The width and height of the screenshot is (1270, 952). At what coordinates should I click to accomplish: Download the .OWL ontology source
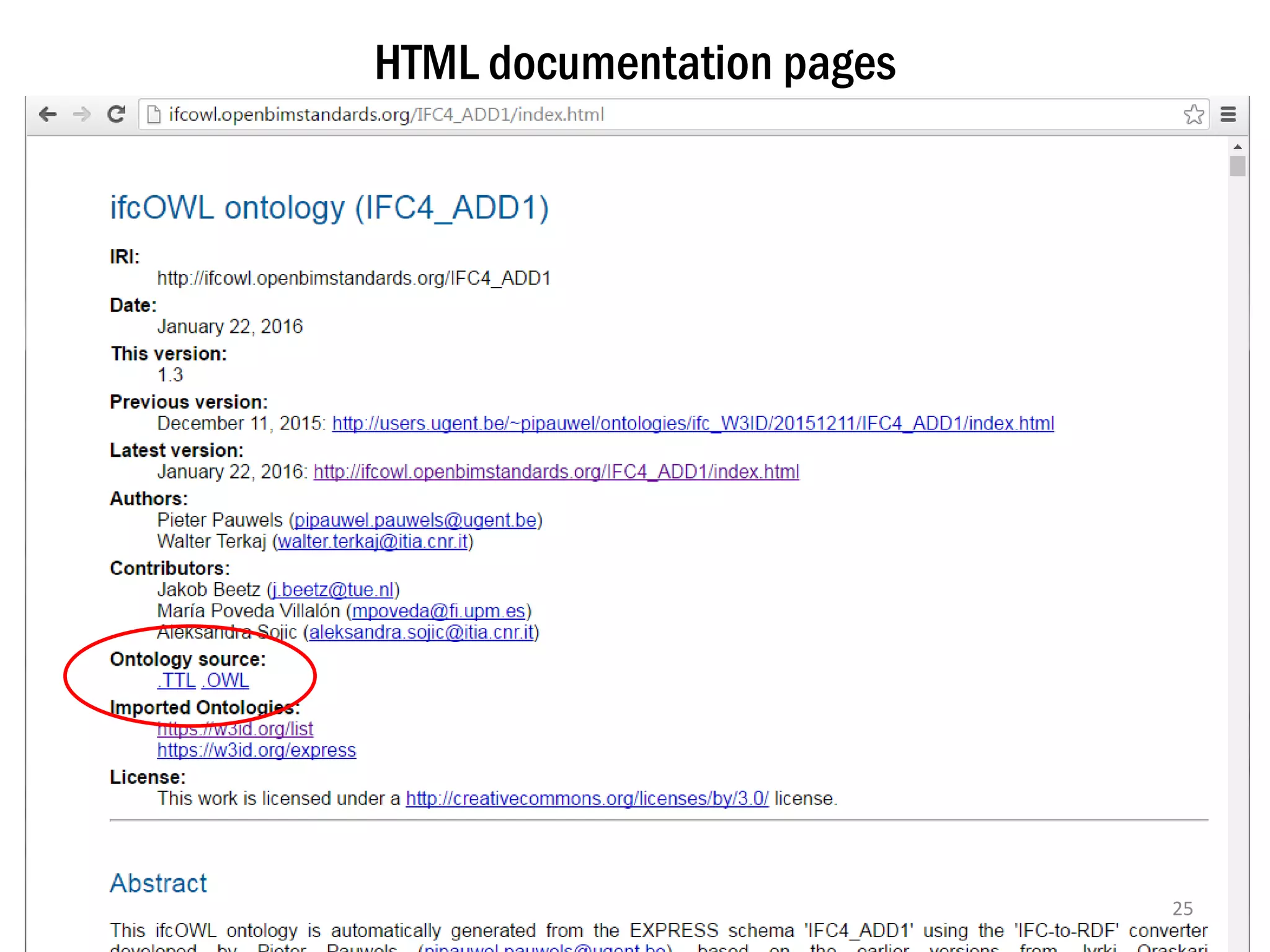point(225,681)
